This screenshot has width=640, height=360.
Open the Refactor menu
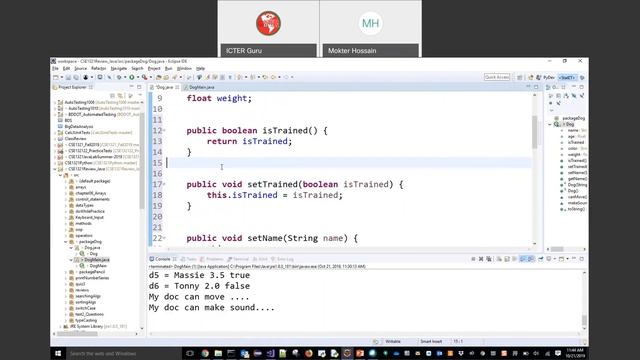pyautogui.click(x=98, y=68)
